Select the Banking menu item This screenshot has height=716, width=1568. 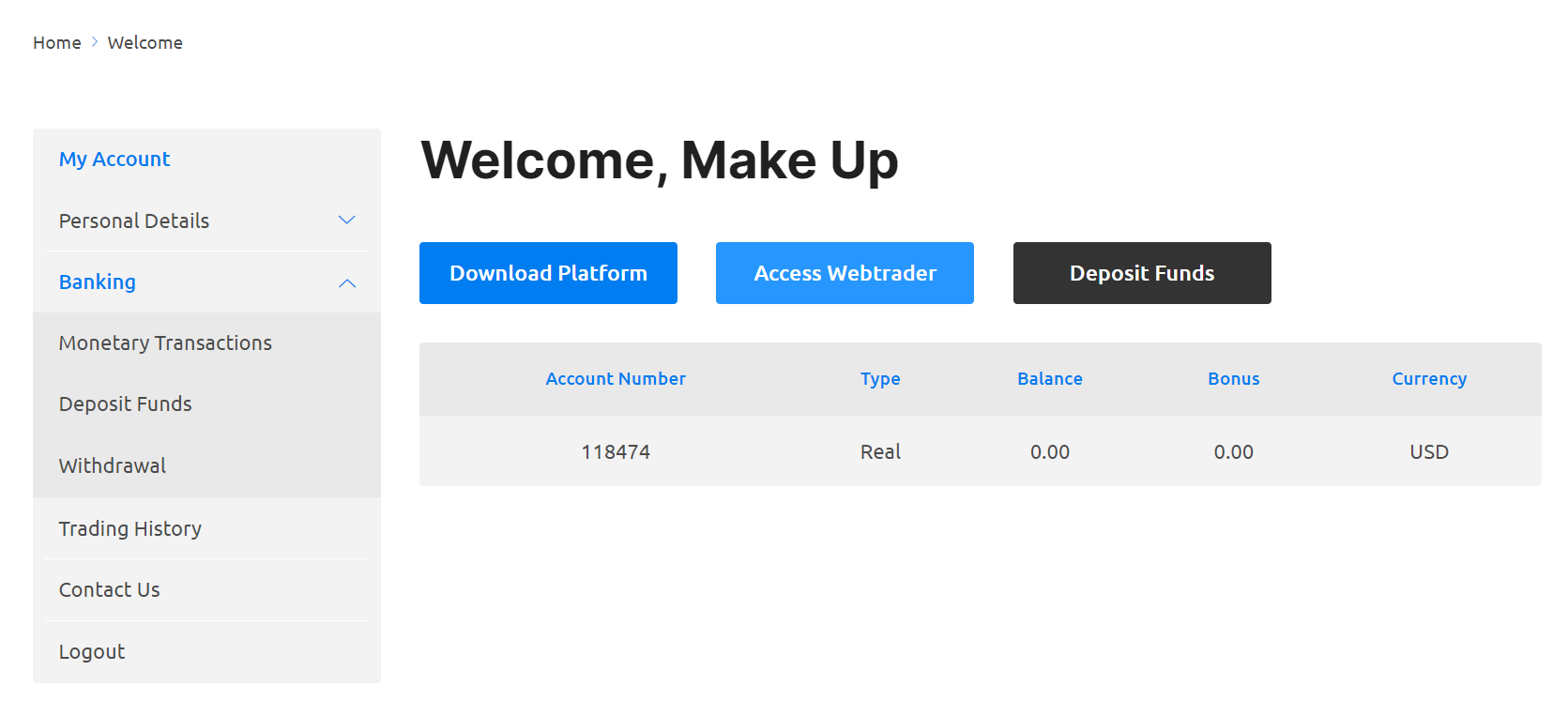(x=98, y=282)
